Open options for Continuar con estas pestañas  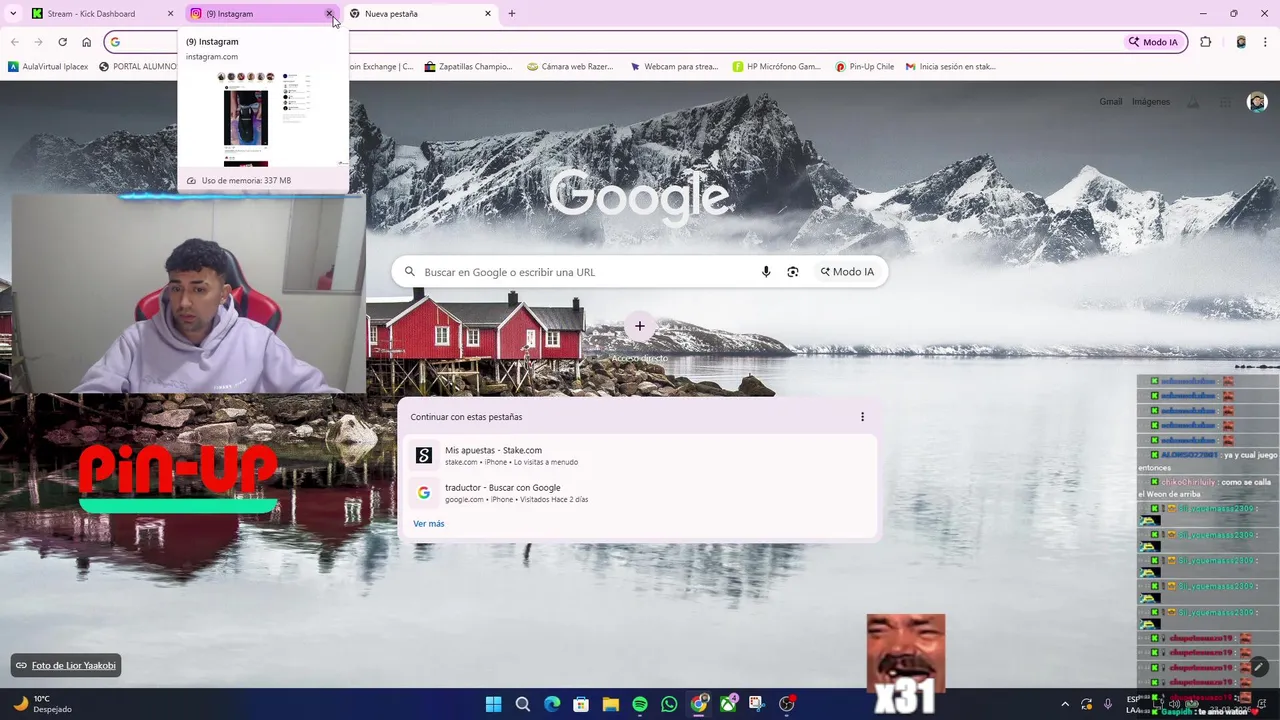pos(862,417)
